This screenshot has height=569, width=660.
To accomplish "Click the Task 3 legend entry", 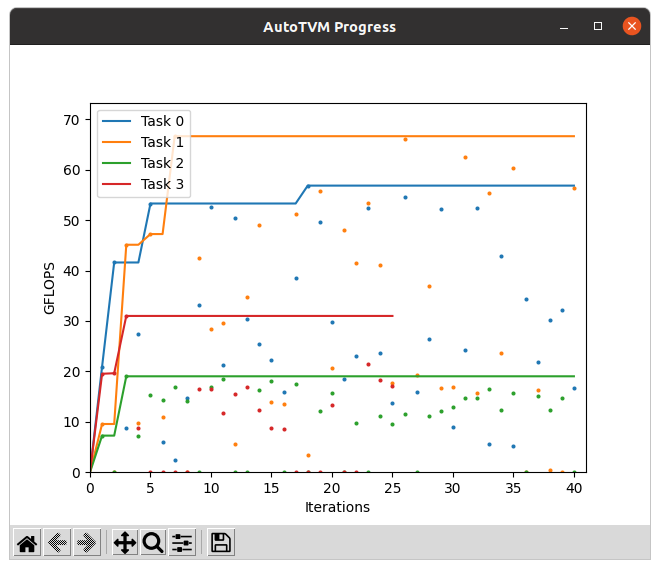I will 143,184.
